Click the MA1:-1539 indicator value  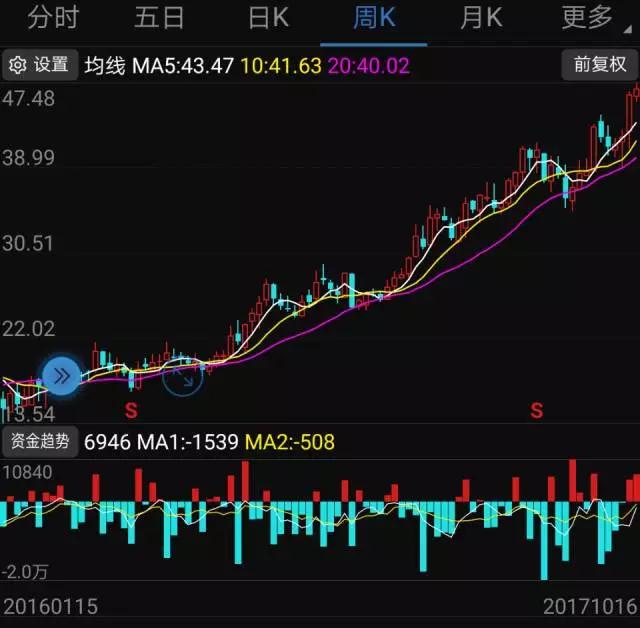(x=188, y=442)
